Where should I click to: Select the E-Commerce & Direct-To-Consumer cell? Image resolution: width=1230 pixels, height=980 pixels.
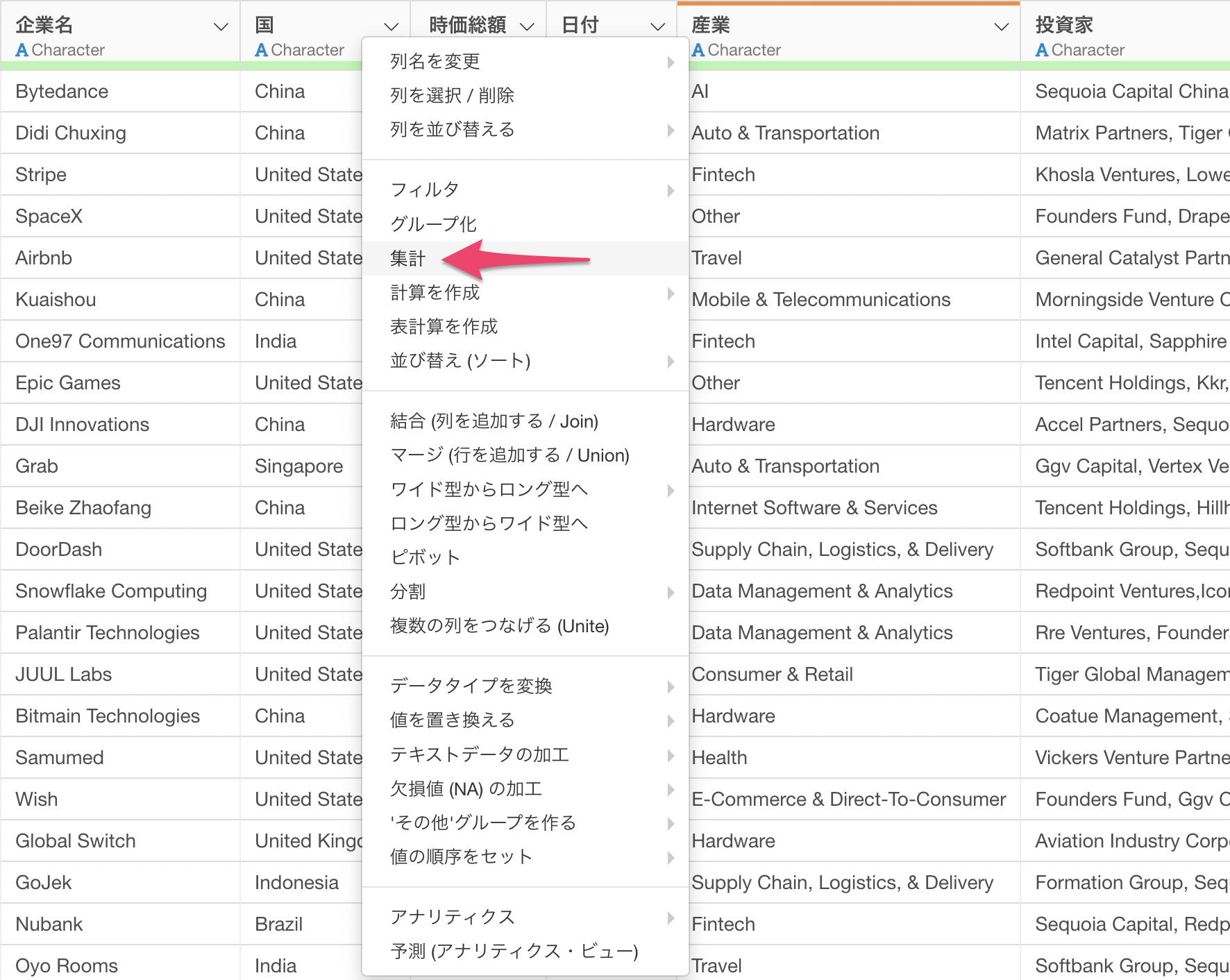[854, 800]
